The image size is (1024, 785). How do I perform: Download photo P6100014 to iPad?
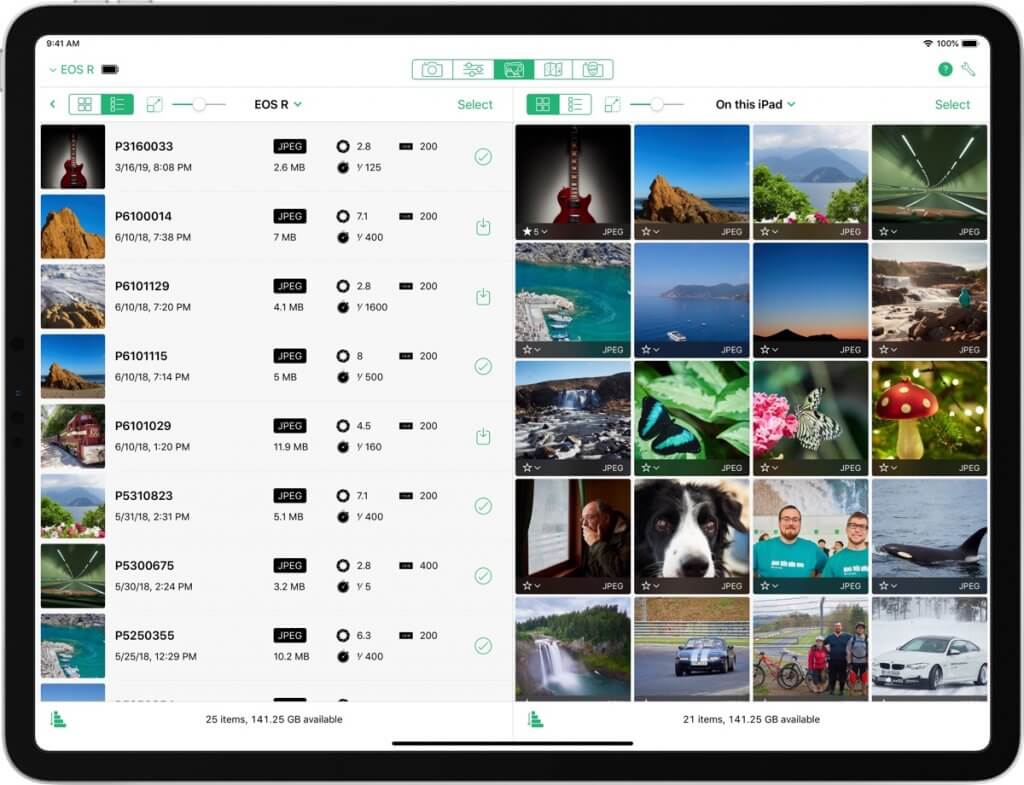[483, 227]
